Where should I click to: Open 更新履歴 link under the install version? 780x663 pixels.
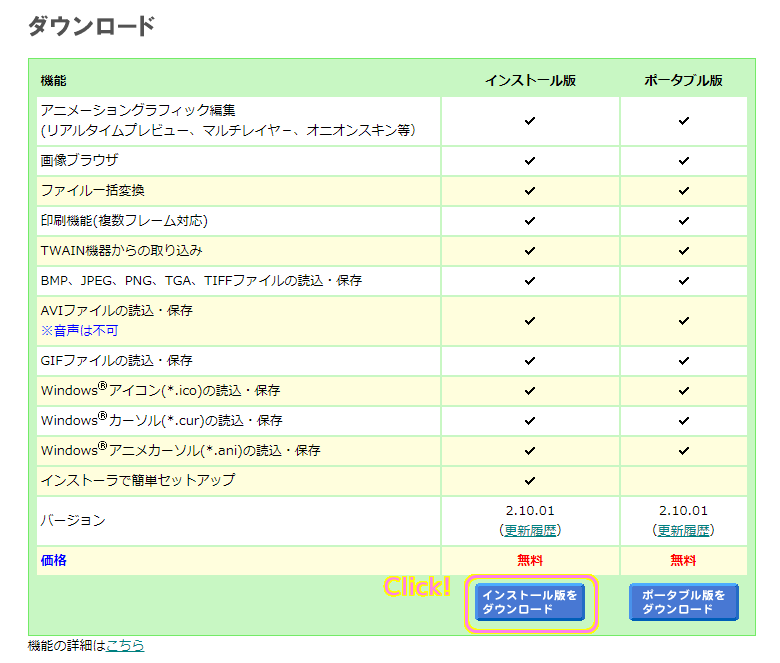click(530, 530)
